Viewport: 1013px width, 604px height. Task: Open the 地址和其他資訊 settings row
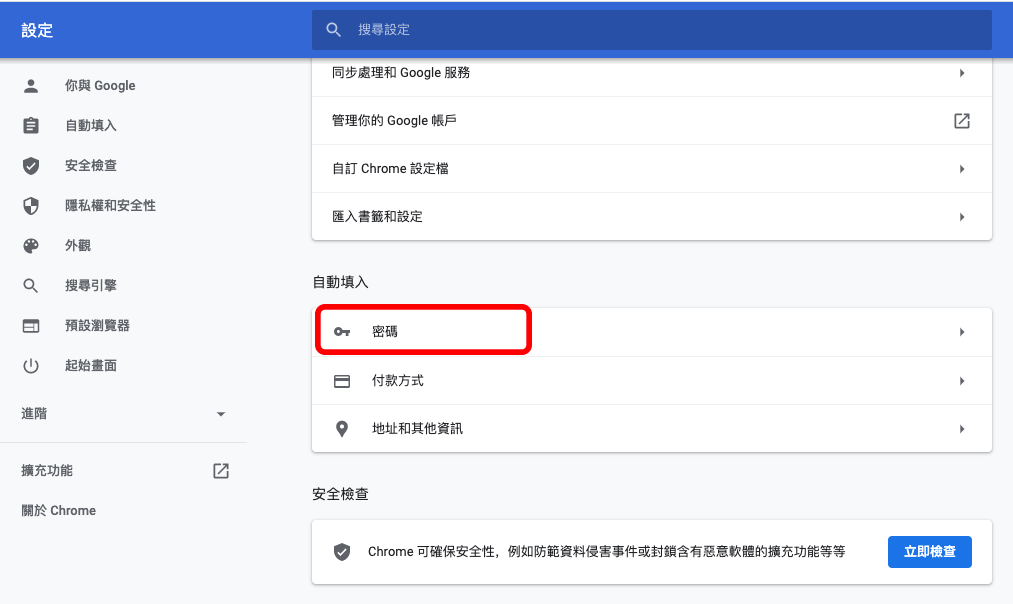(652, 429)
